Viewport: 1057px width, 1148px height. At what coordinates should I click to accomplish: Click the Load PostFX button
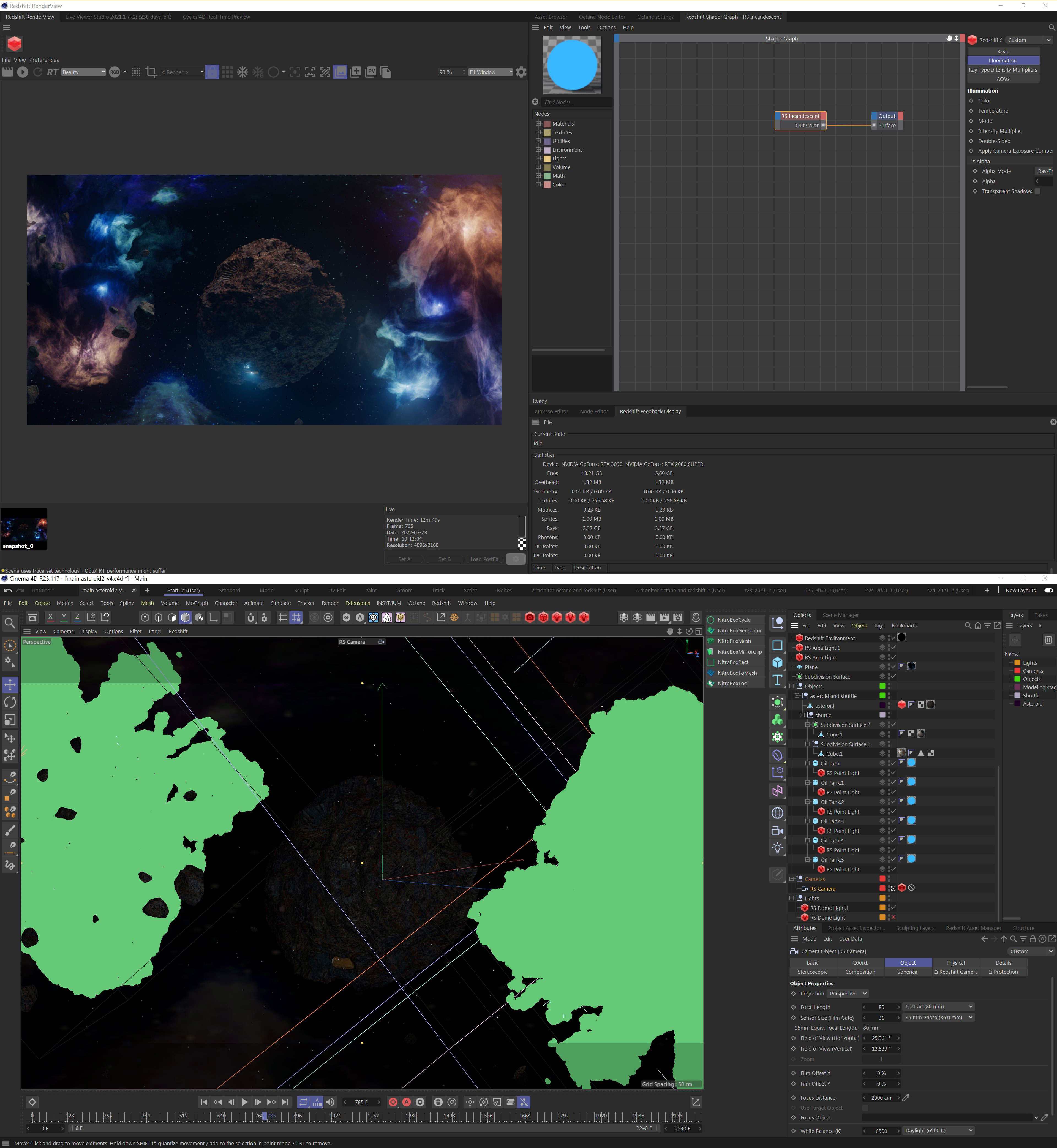coord(484,559)
